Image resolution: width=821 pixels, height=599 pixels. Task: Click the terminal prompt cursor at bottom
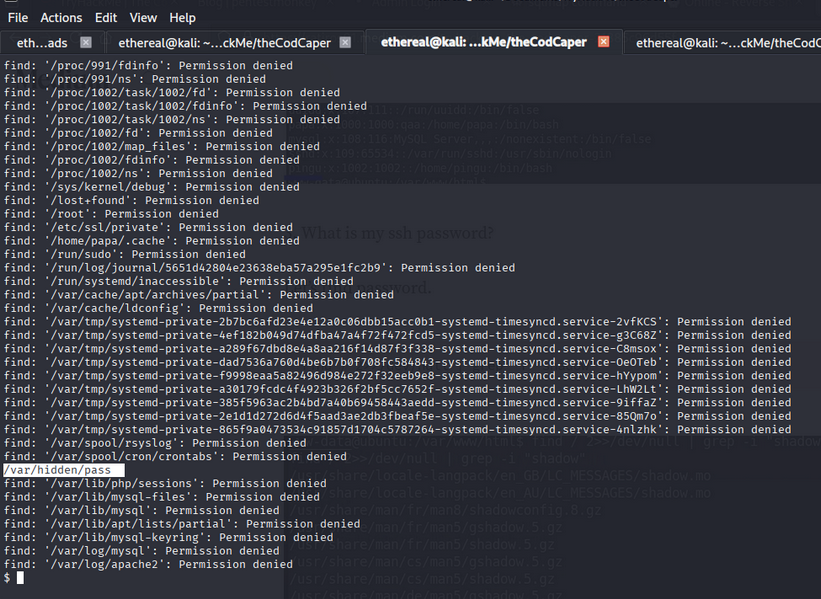coord(20,578)
